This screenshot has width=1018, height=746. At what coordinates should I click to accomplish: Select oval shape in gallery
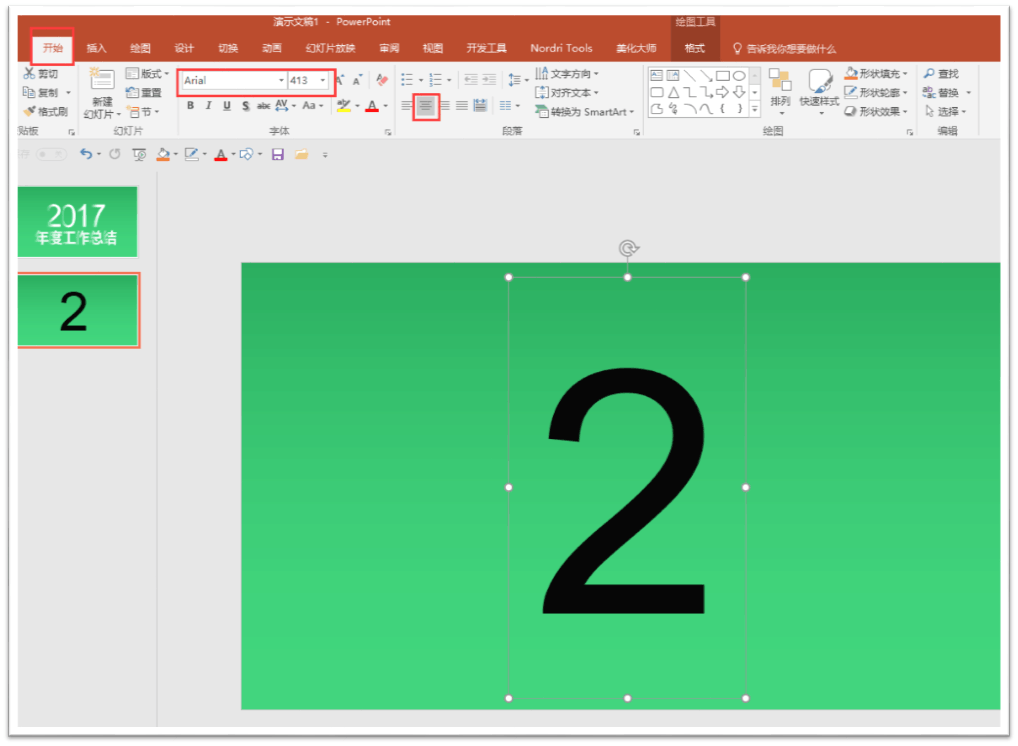point(739,76)
